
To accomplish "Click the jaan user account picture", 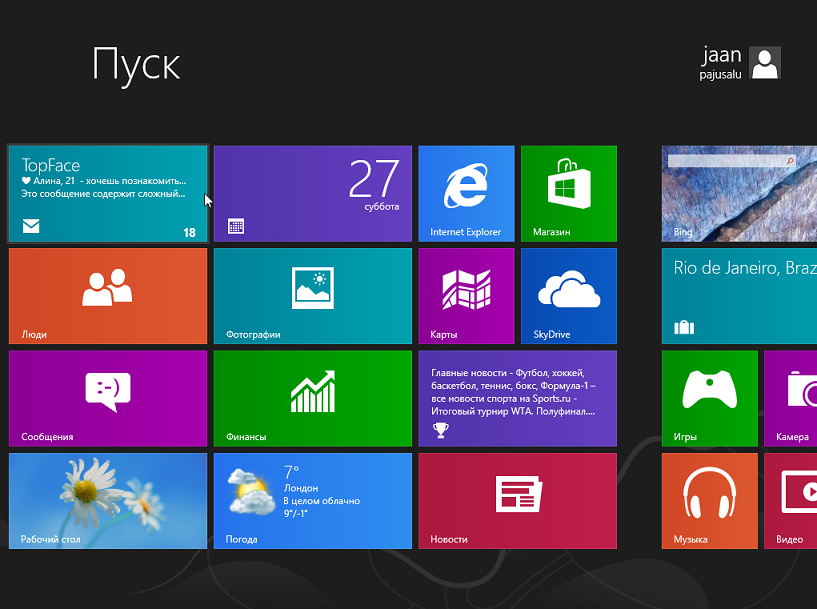I will click(x=765, y=63).
